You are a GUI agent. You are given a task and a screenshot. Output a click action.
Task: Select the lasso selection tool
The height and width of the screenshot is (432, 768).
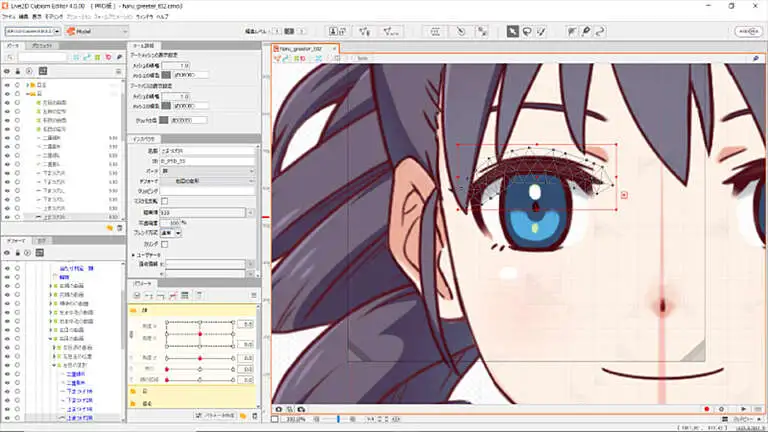pos(527,31)
